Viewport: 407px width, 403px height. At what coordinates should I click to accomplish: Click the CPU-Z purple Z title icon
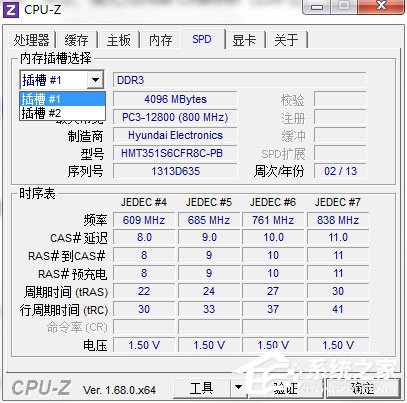pos(10,10)
